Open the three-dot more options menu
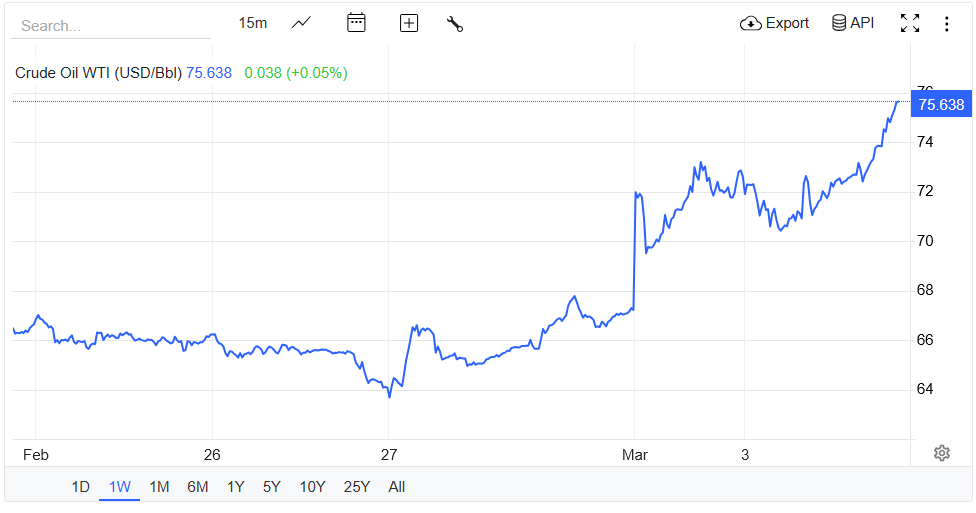 947,24
